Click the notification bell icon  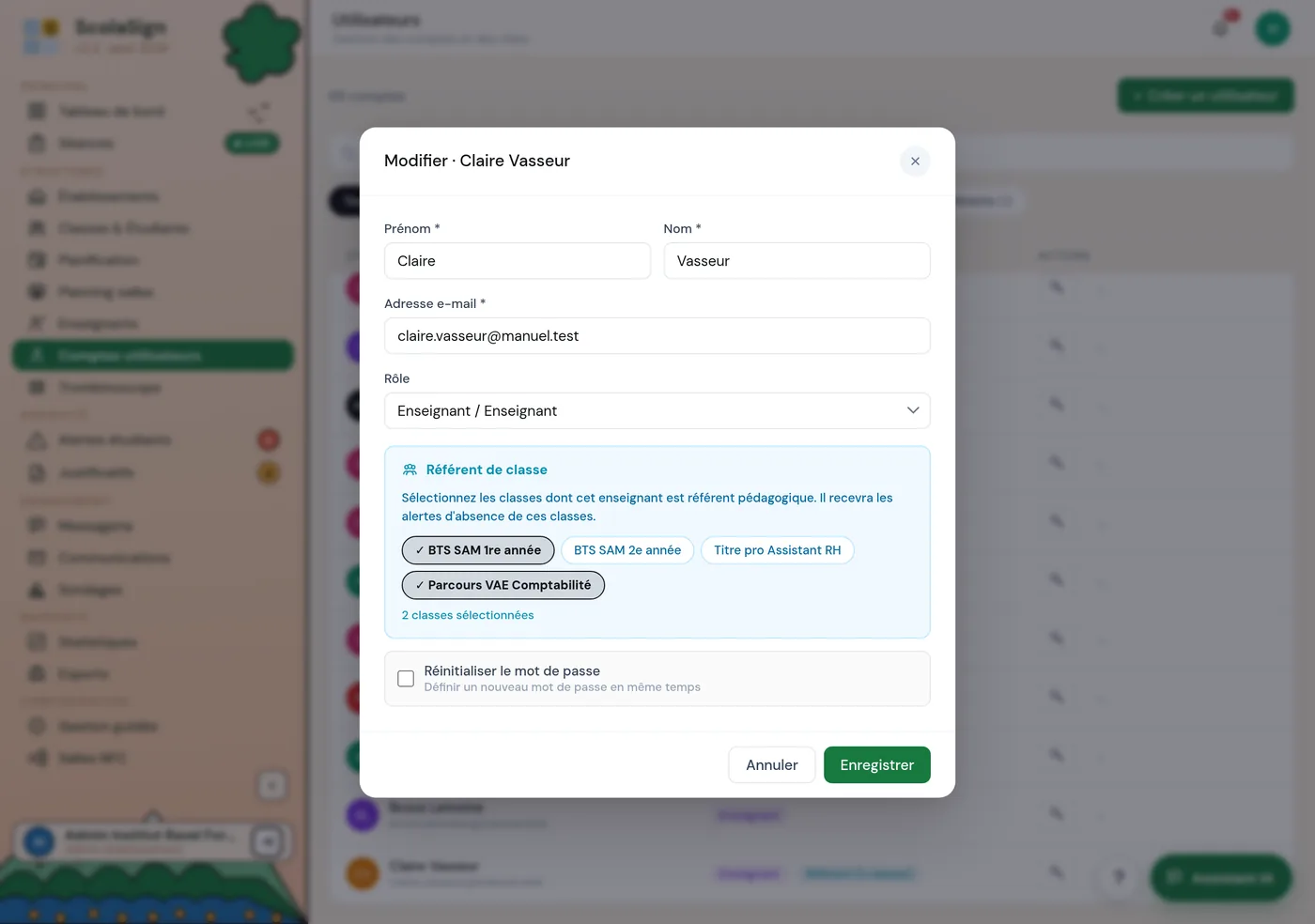(1220, 28)
